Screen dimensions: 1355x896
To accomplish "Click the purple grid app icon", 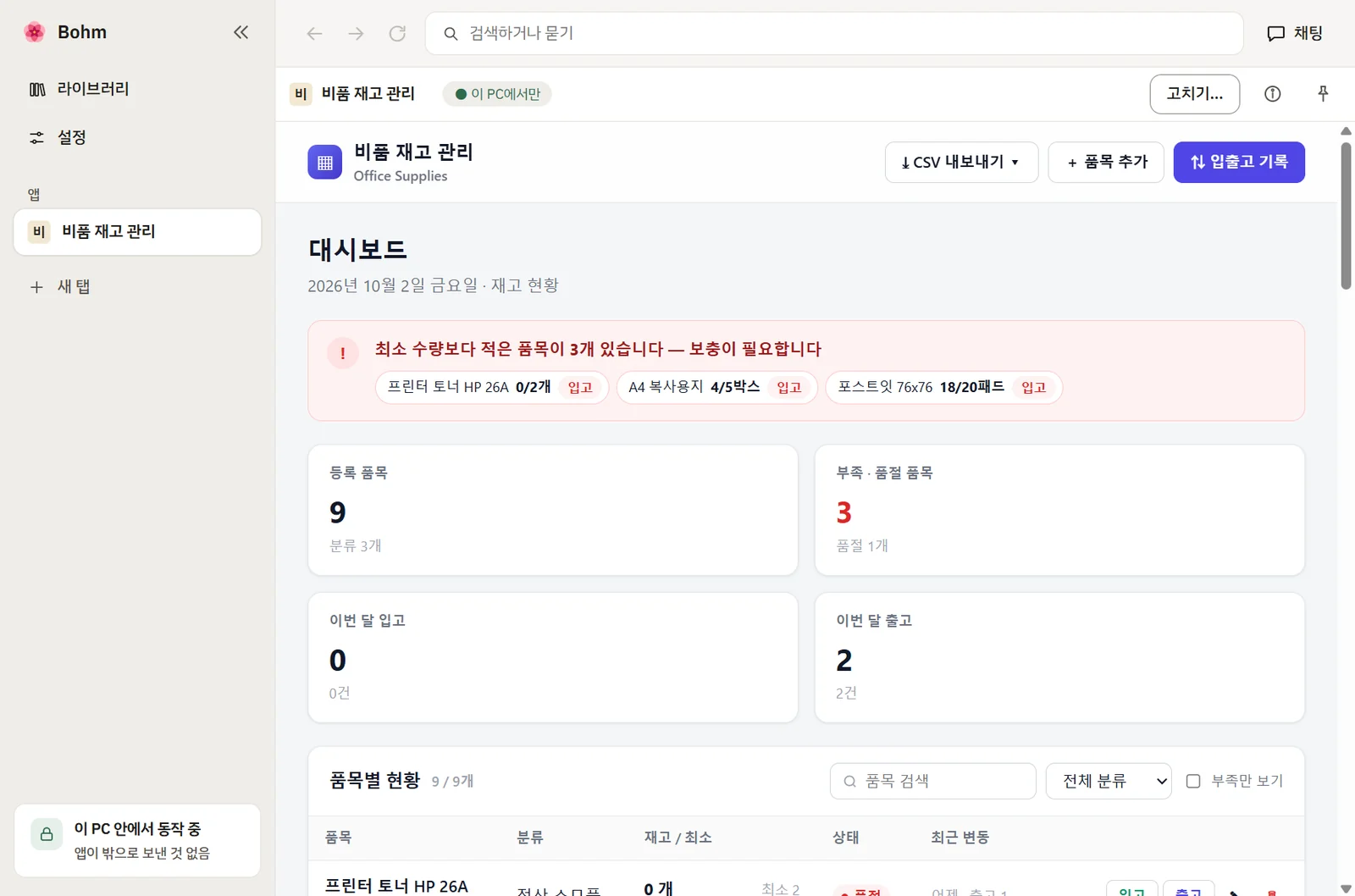I will (x=325, y=163).
